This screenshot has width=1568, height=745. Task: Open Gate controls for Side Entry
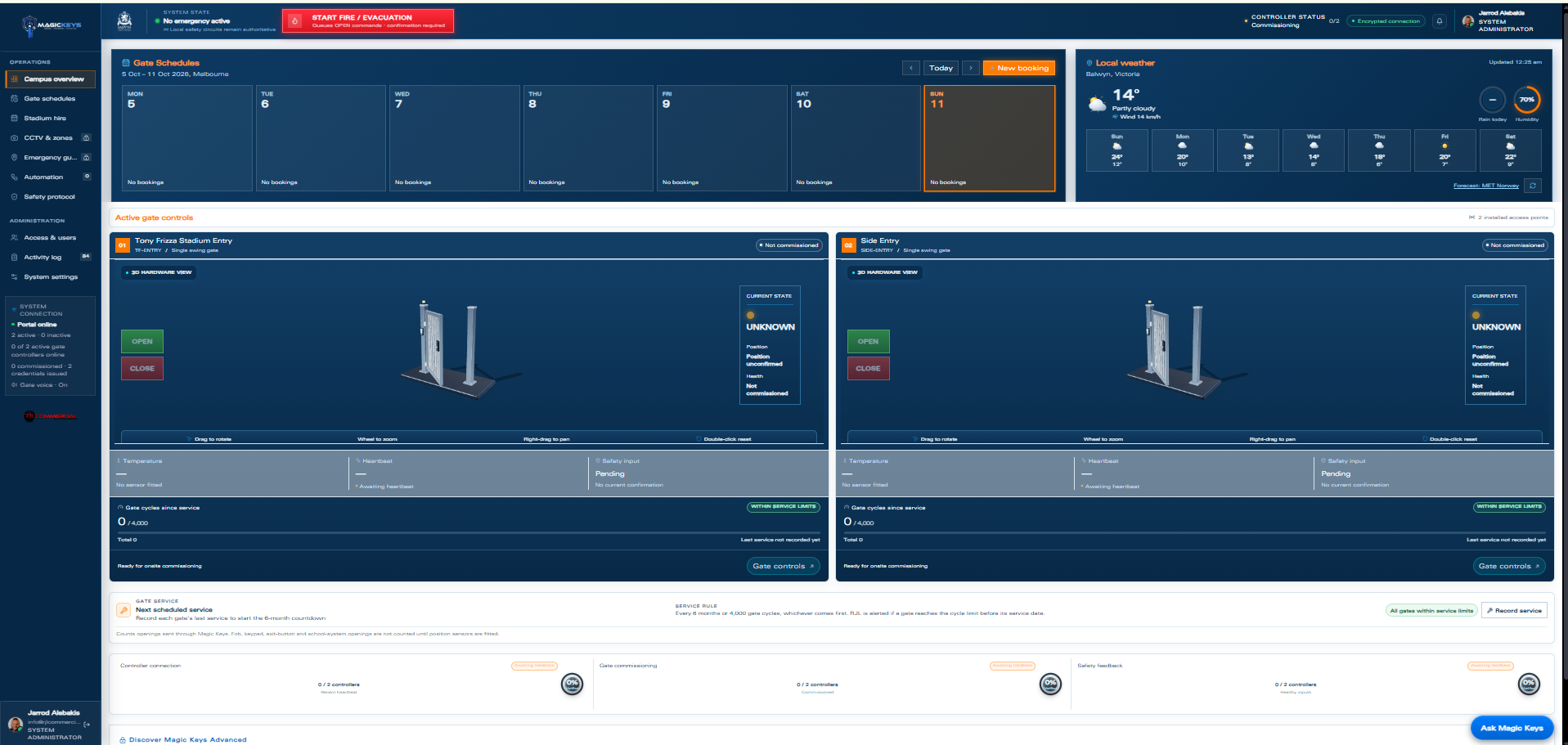[1509, 566]
